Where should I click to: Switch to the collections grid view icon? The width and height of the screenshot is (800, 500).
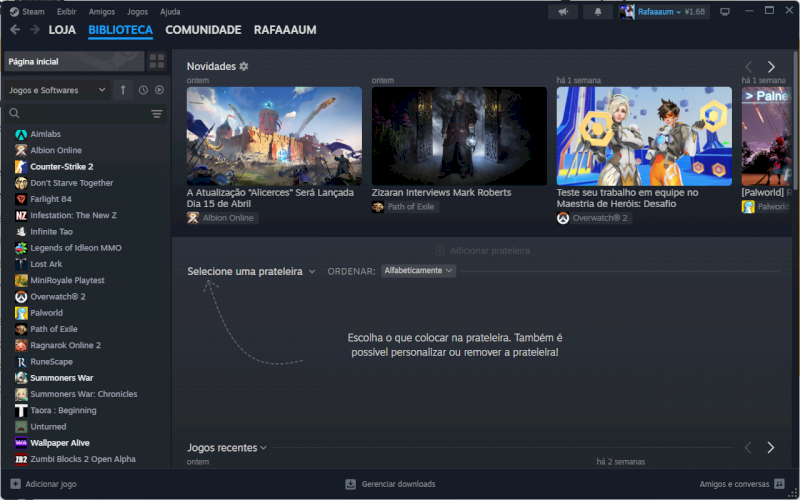tap(157, 61)
